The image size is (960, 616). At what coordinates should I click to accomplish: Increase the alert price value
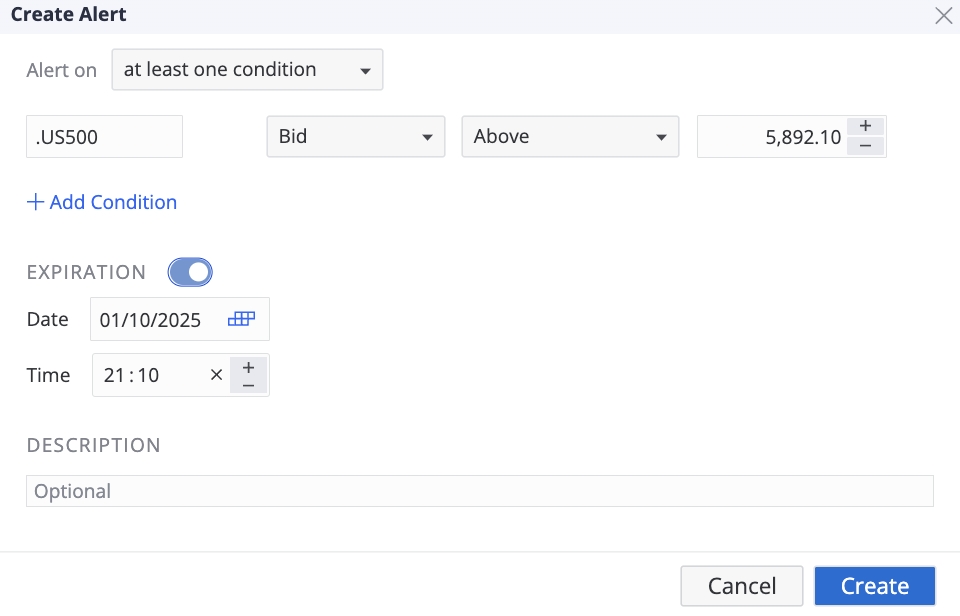(x=865, y=127)
